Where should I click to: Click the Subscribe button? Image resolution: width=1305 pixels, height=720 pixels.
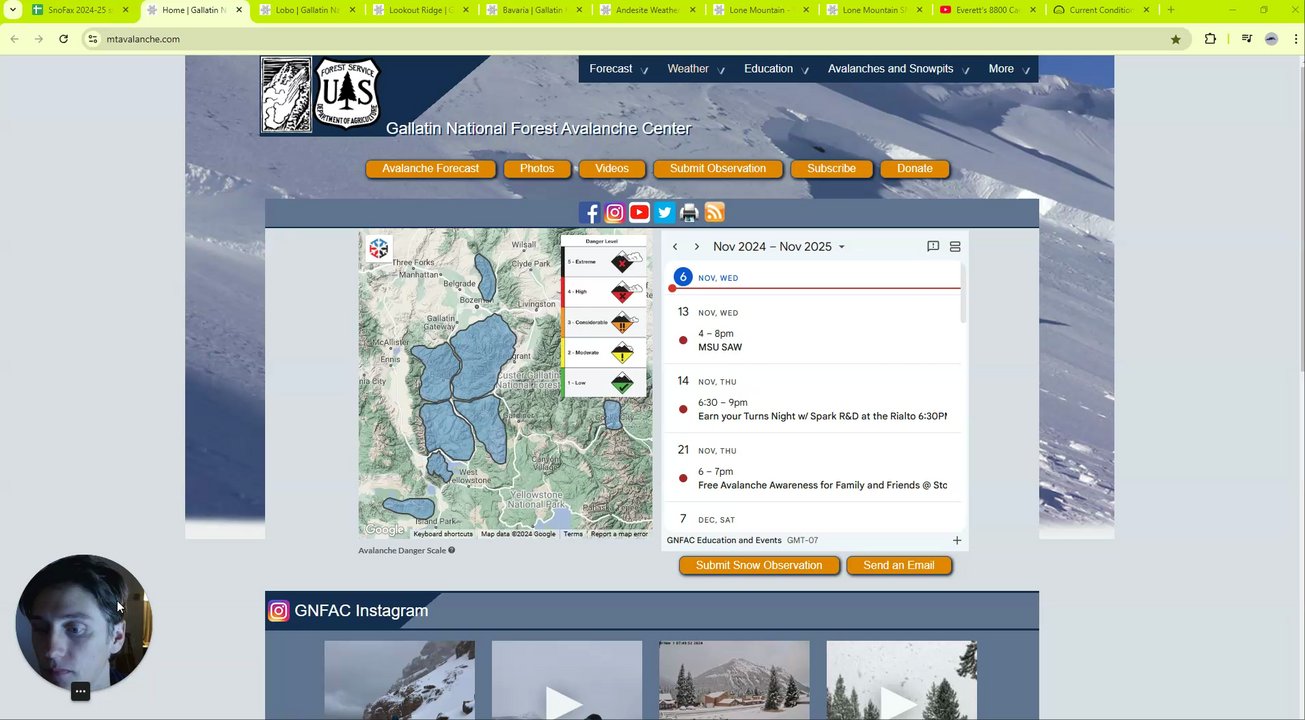click(x=831, y=169)
